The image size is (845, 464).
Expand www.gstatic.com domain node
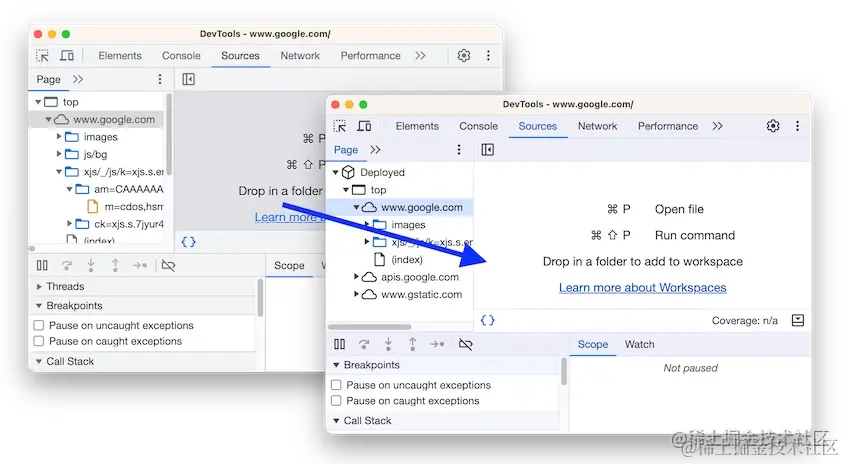tap(356, 295)
